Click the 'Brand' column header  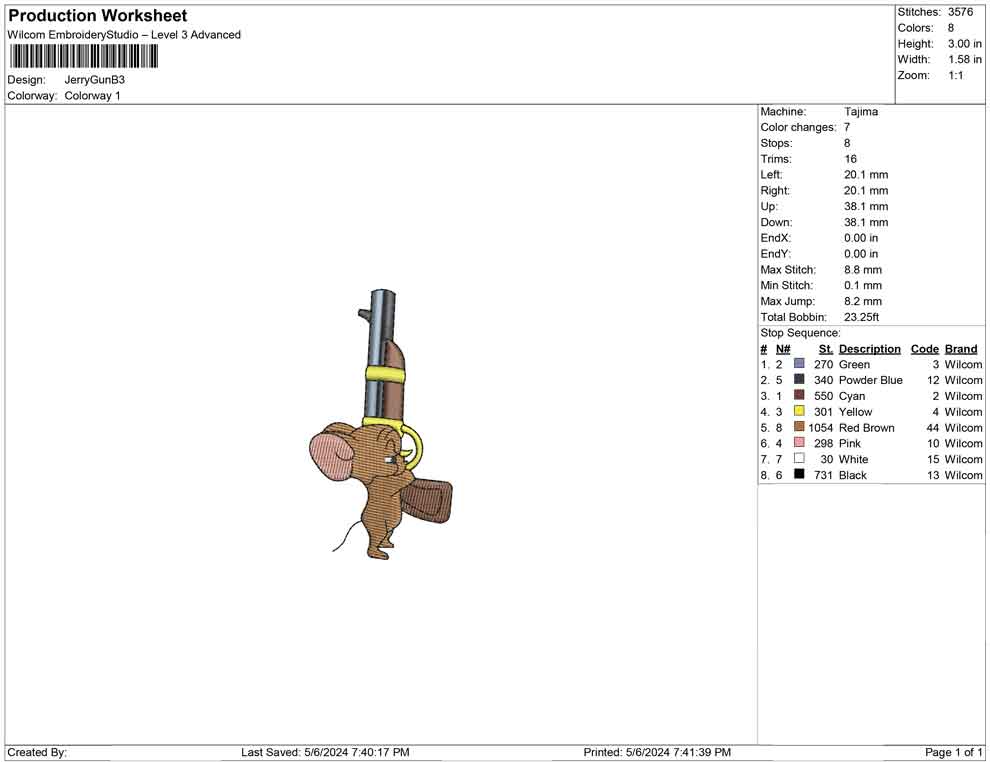[x=961, y=348]
